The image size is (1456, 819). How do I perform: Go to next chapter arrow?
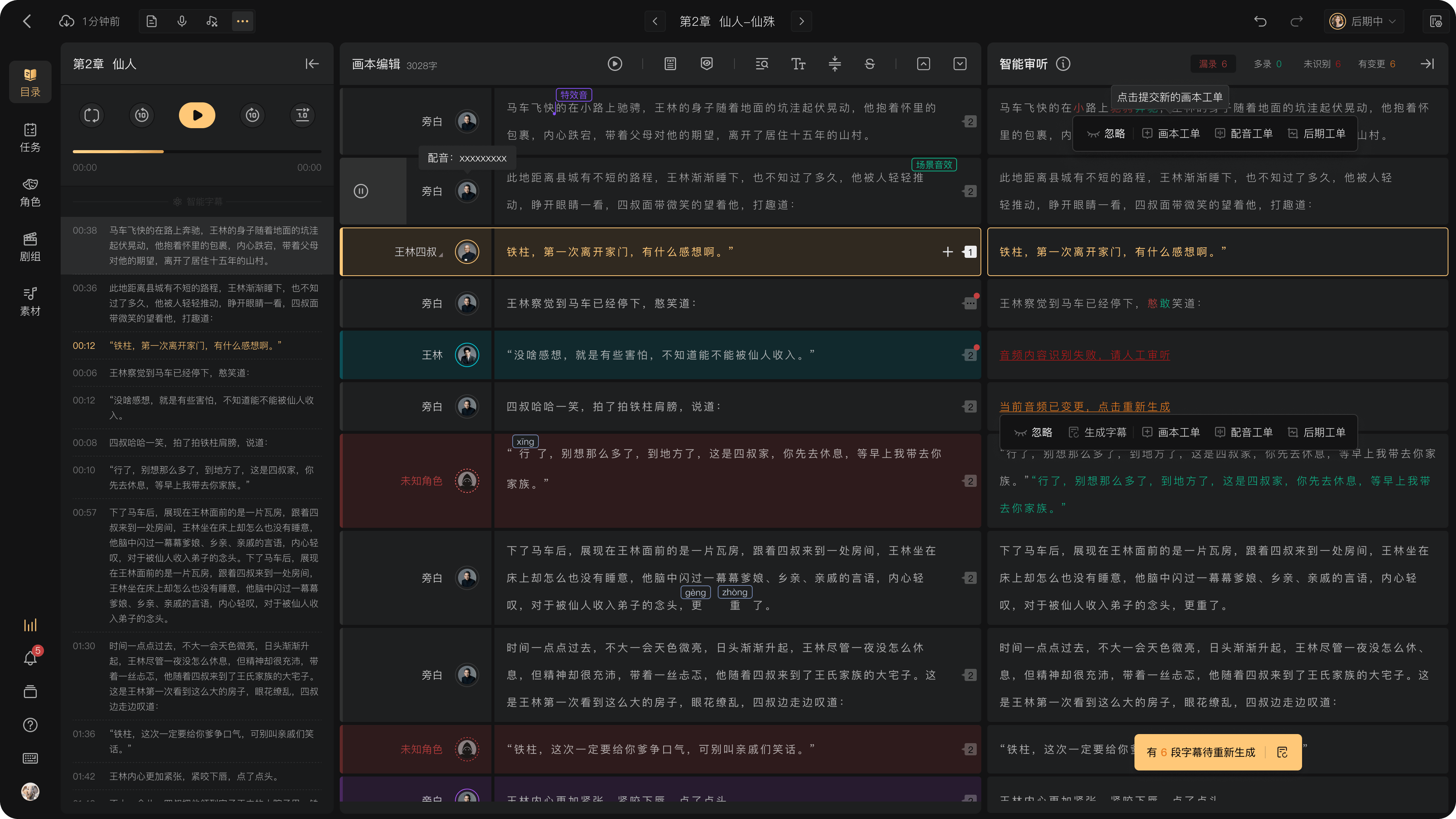802,22
